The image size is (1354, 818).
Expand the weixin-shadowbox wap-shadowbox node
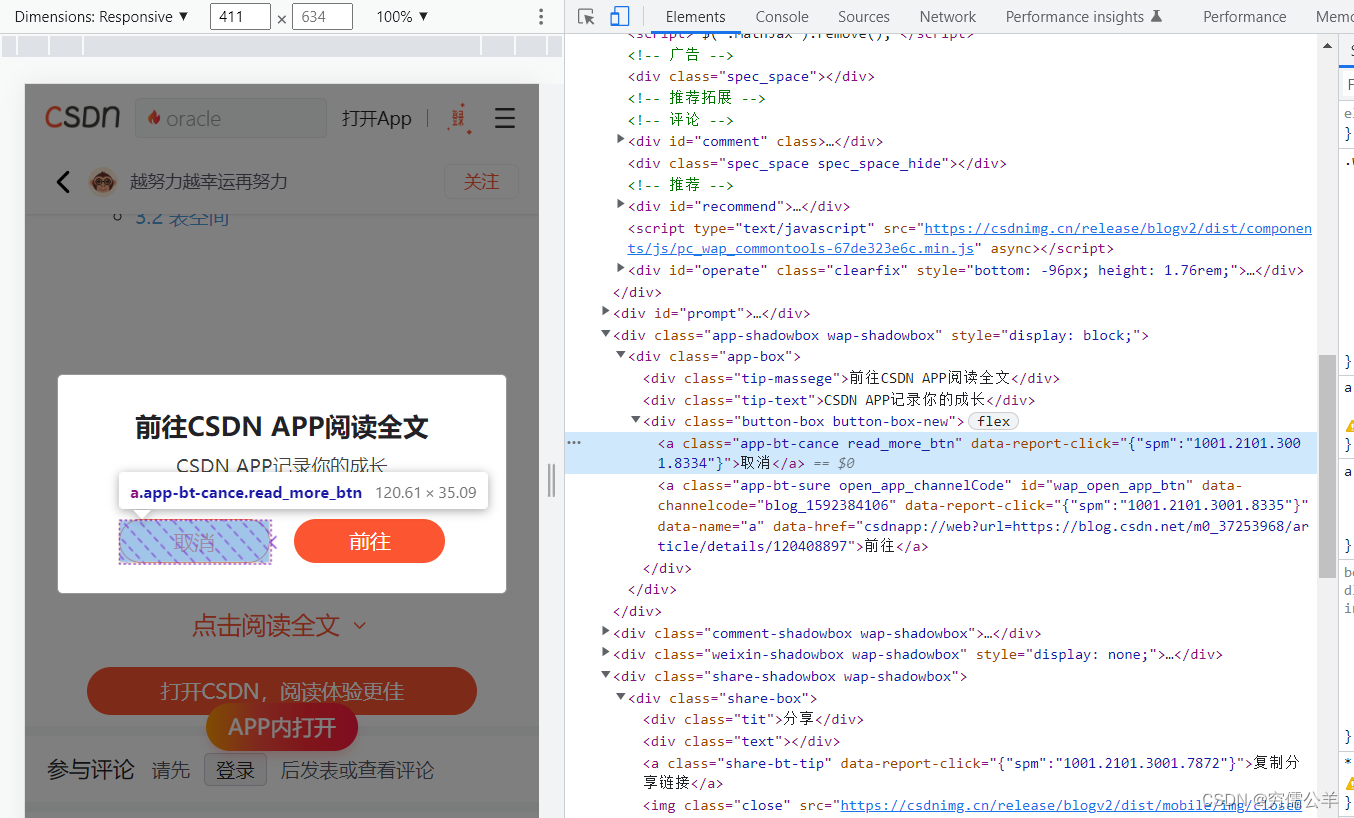tap(606, 653)
